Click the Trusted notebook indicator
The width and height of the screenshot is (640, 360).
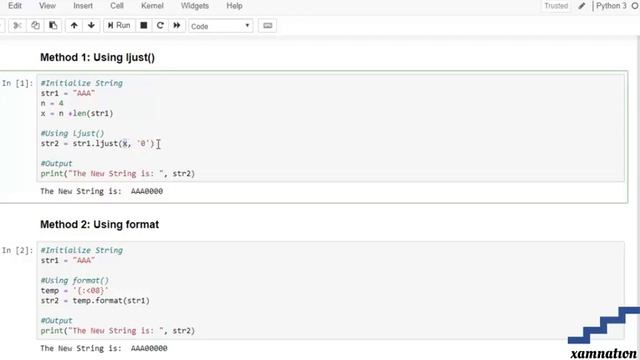(x=556, y=6)
